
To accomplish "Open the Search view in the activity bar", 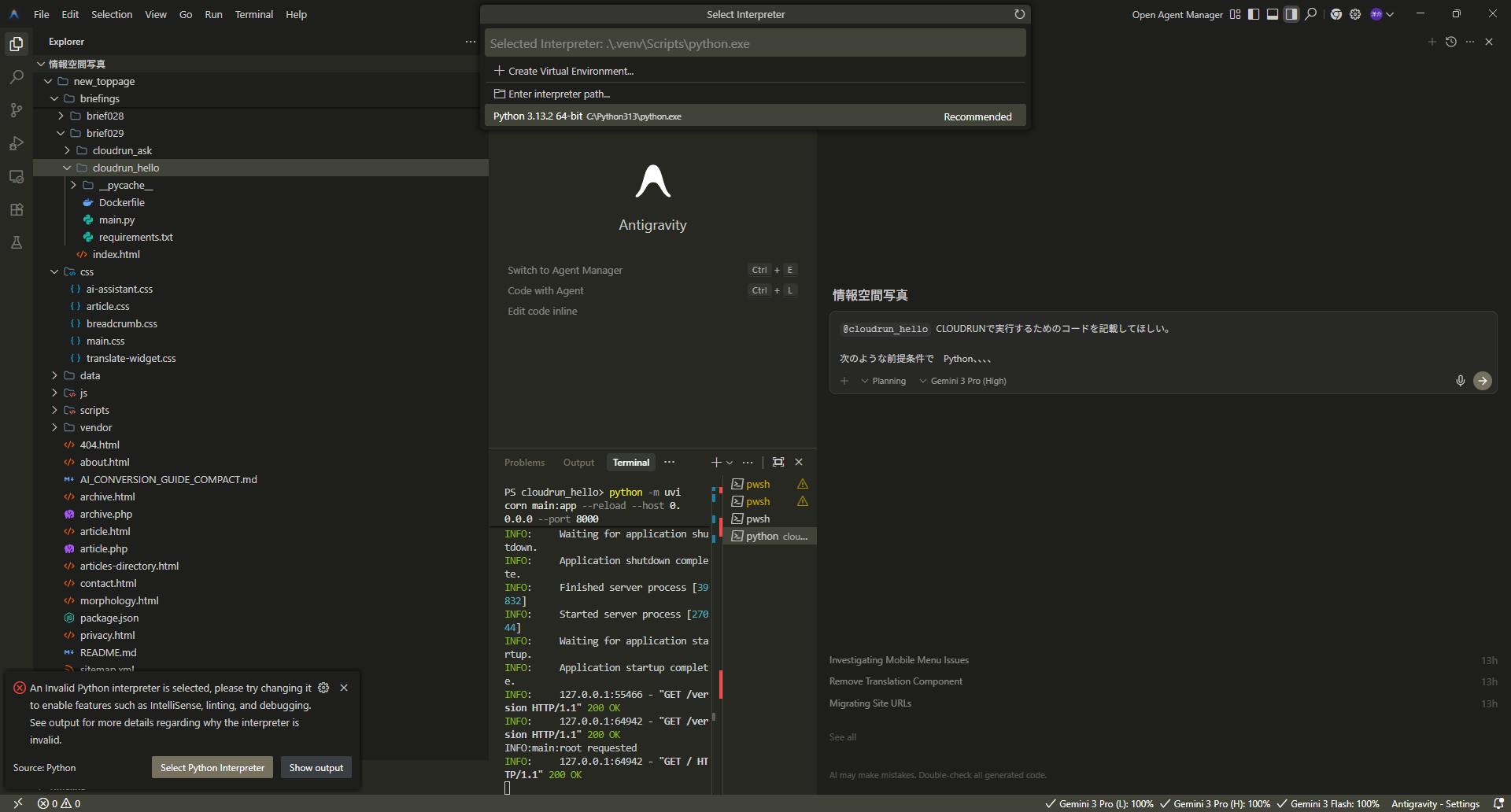I will (x=17, y=76).
